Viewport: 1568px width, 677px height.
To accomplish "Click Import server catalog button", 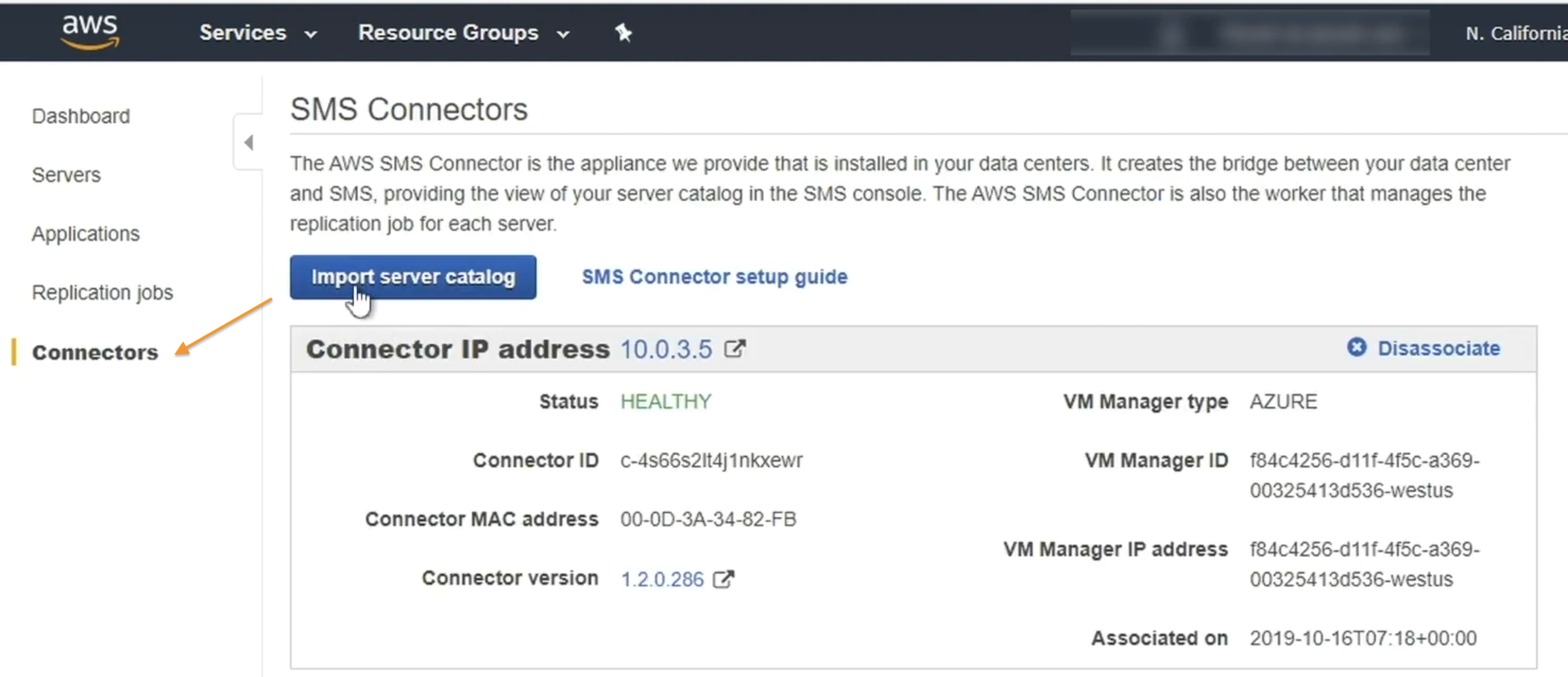I will point(413,277).
